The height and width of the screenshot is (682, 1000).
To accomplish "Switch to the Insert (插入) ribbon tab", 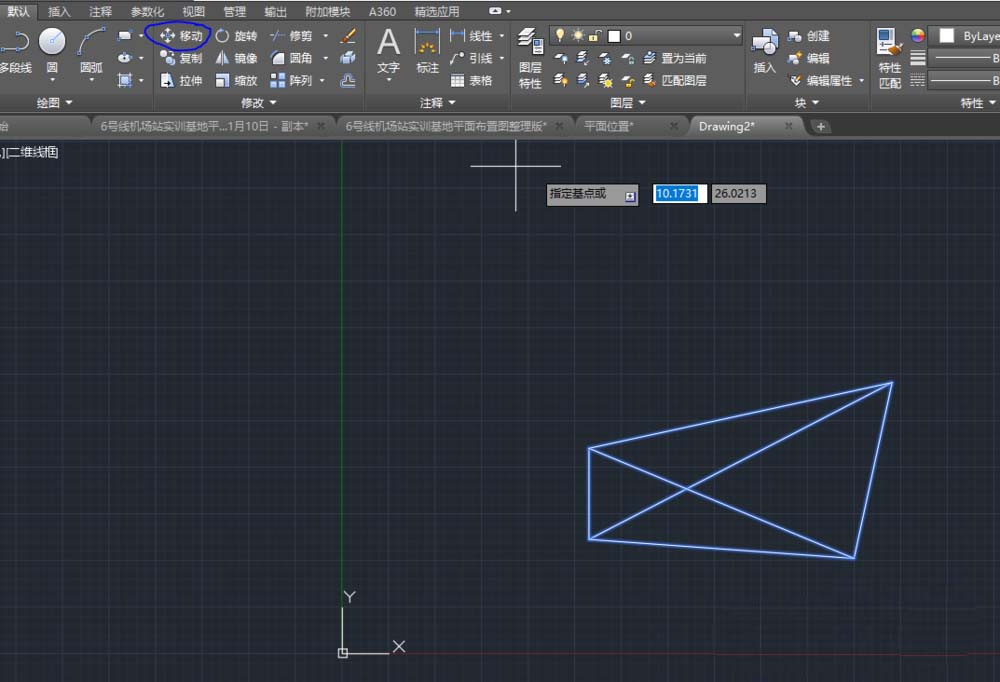I will pyautogui.click(x=60, y=12).
